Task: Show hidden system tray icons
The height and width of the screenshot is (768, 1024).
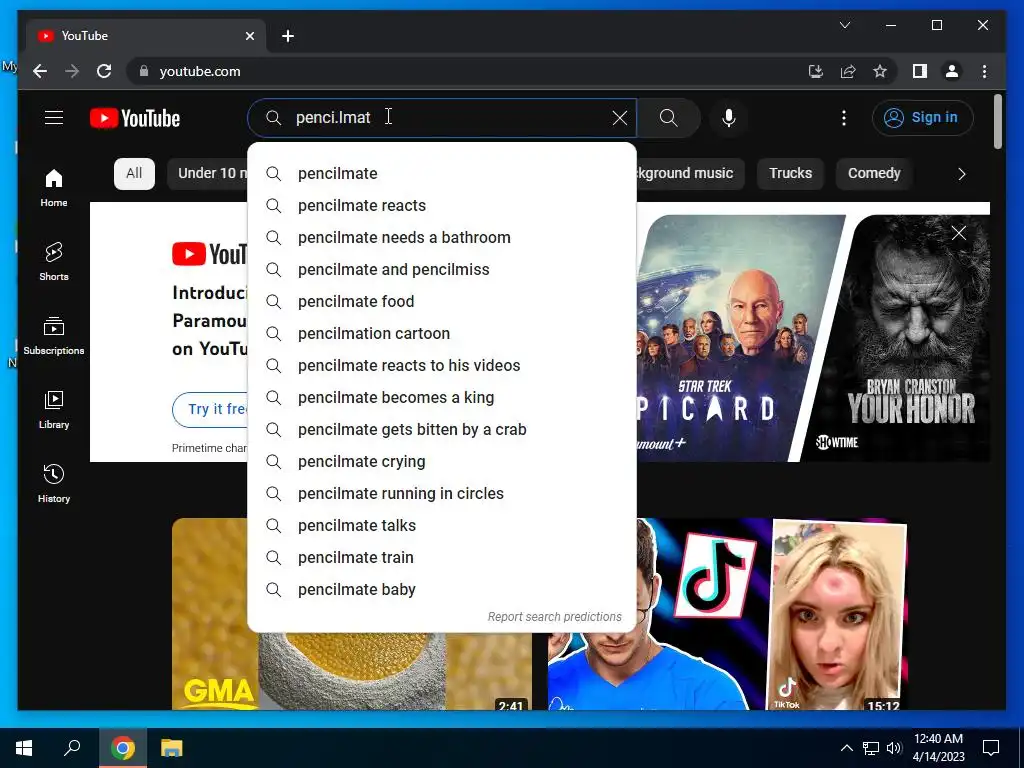Action: coord(846,748)
